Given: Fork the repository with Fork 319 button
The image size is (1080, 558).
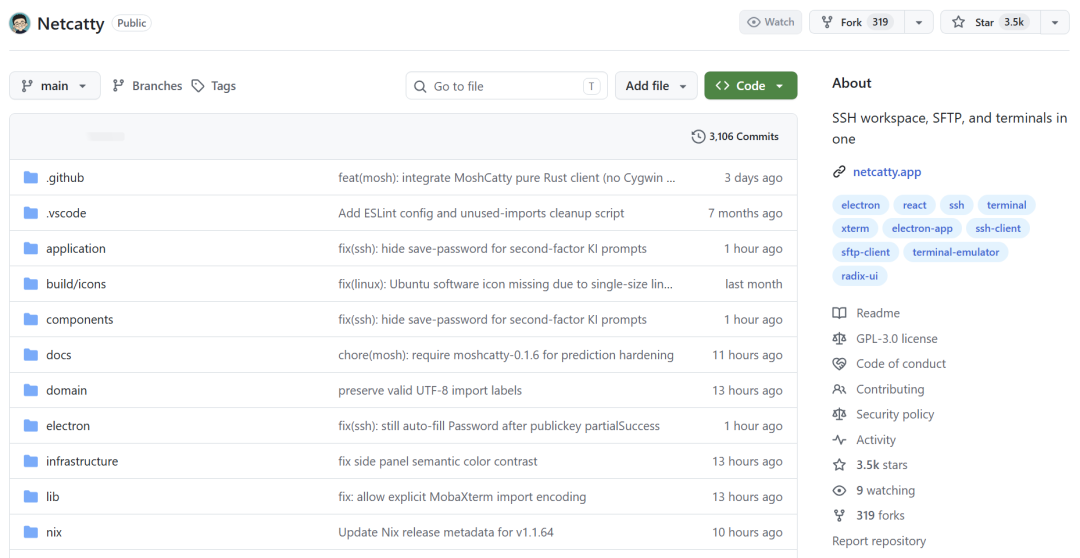Looking at the screenshot, I should tap(858, 22).
